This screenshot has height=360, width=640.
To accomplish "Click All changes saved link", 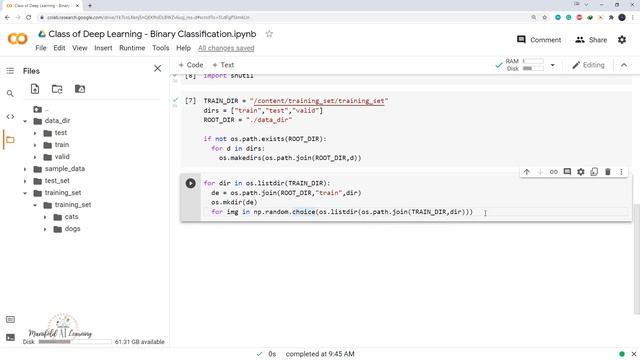I will (x=226, y=48).
